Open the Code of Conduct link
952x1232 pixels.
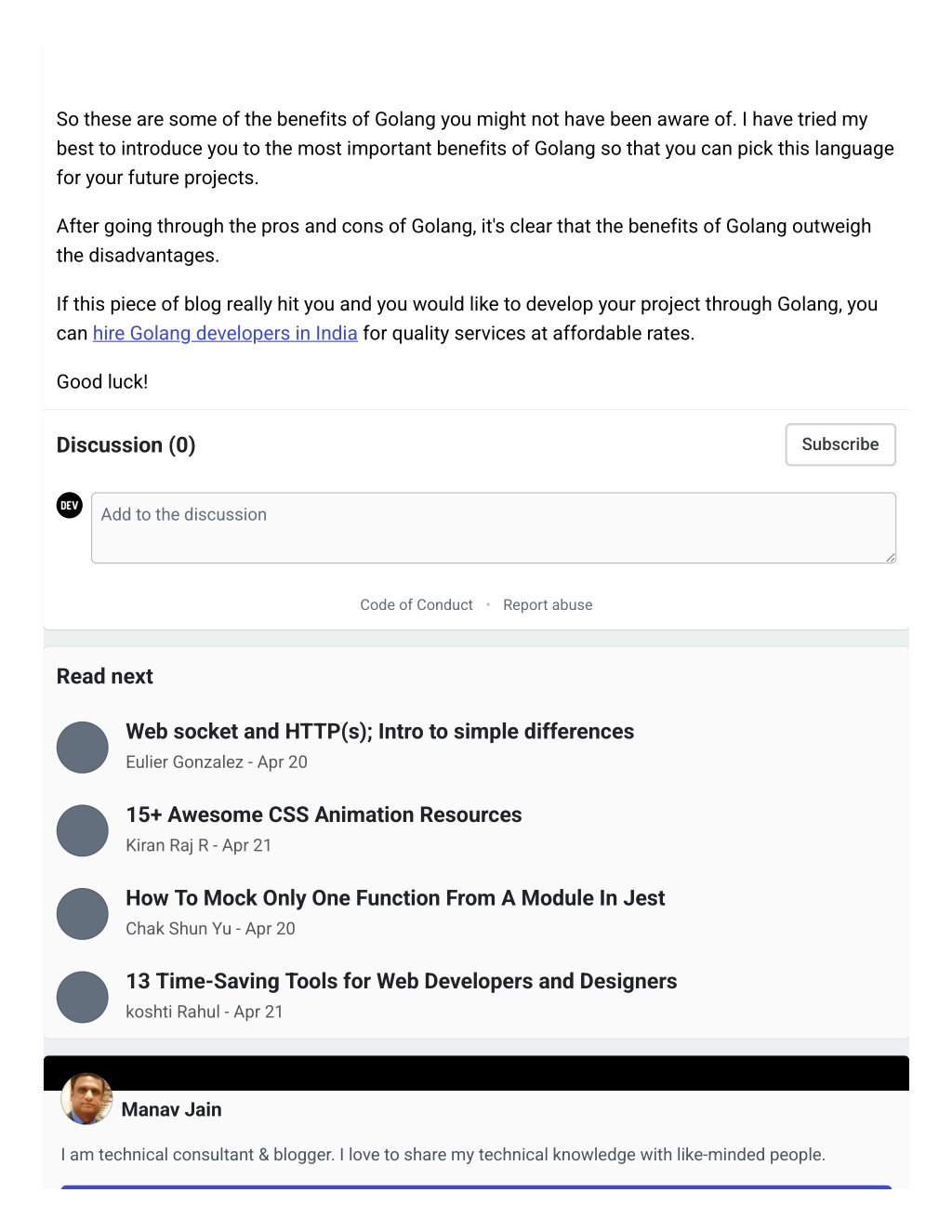[x=416, y=604]
